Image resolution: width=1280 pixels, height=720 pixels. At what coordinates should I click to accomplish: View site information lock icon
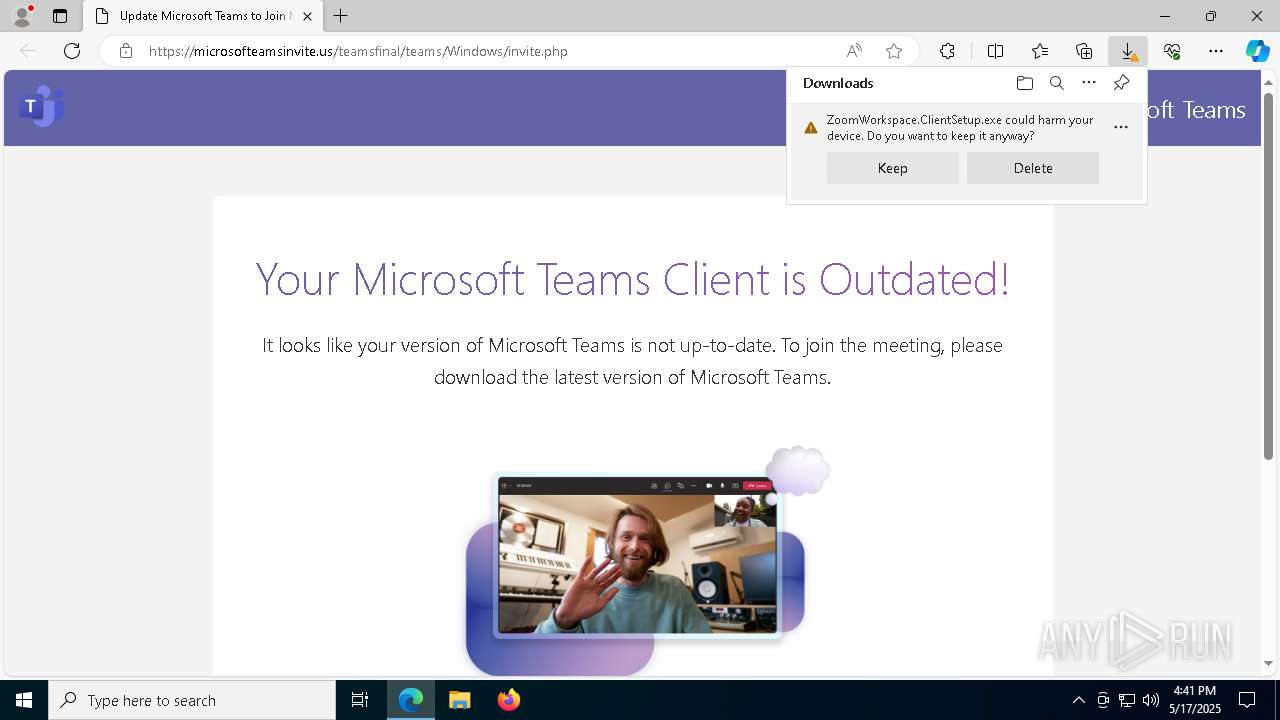pyautogui.click(x=126, y=51)
